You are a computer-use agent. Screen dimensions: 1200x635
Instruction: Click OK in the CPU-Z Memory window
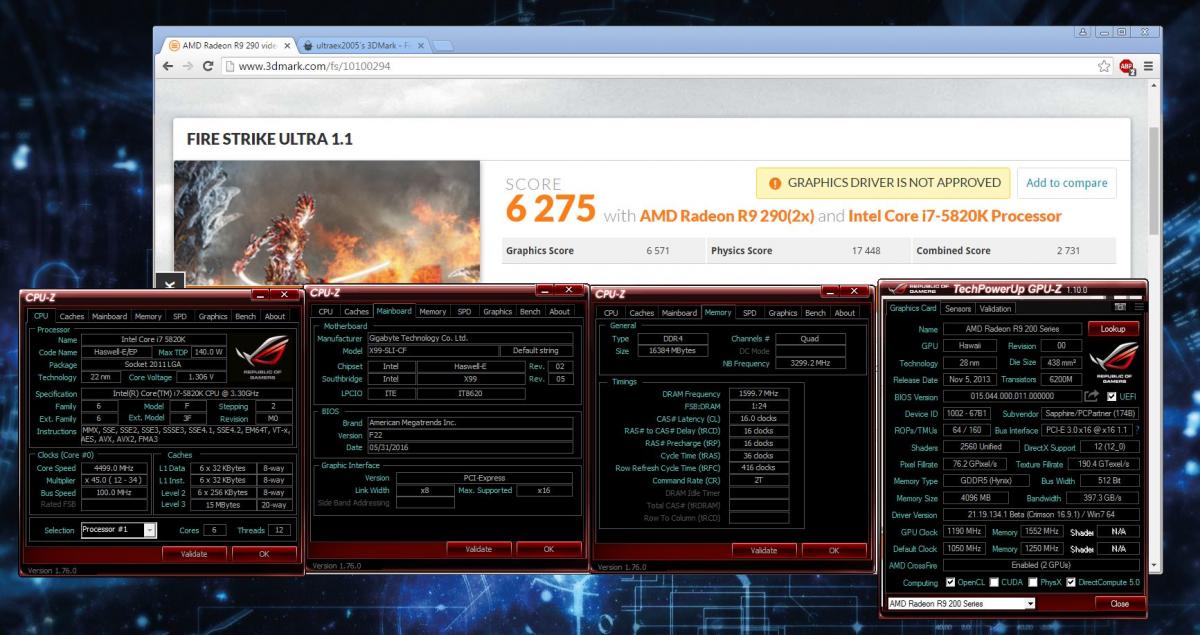[834, 550]
